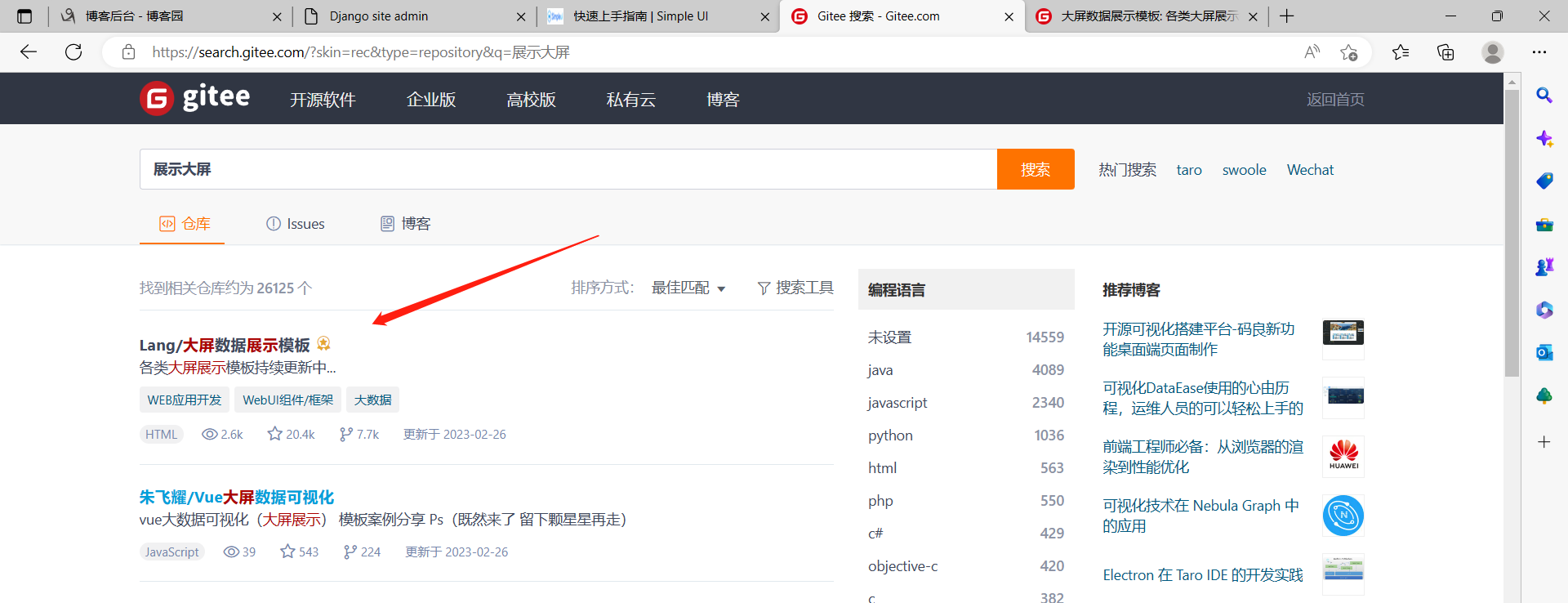Screen dimensions: 1568x603
Task: Click hot search term taro
Action: [1189, 170]
